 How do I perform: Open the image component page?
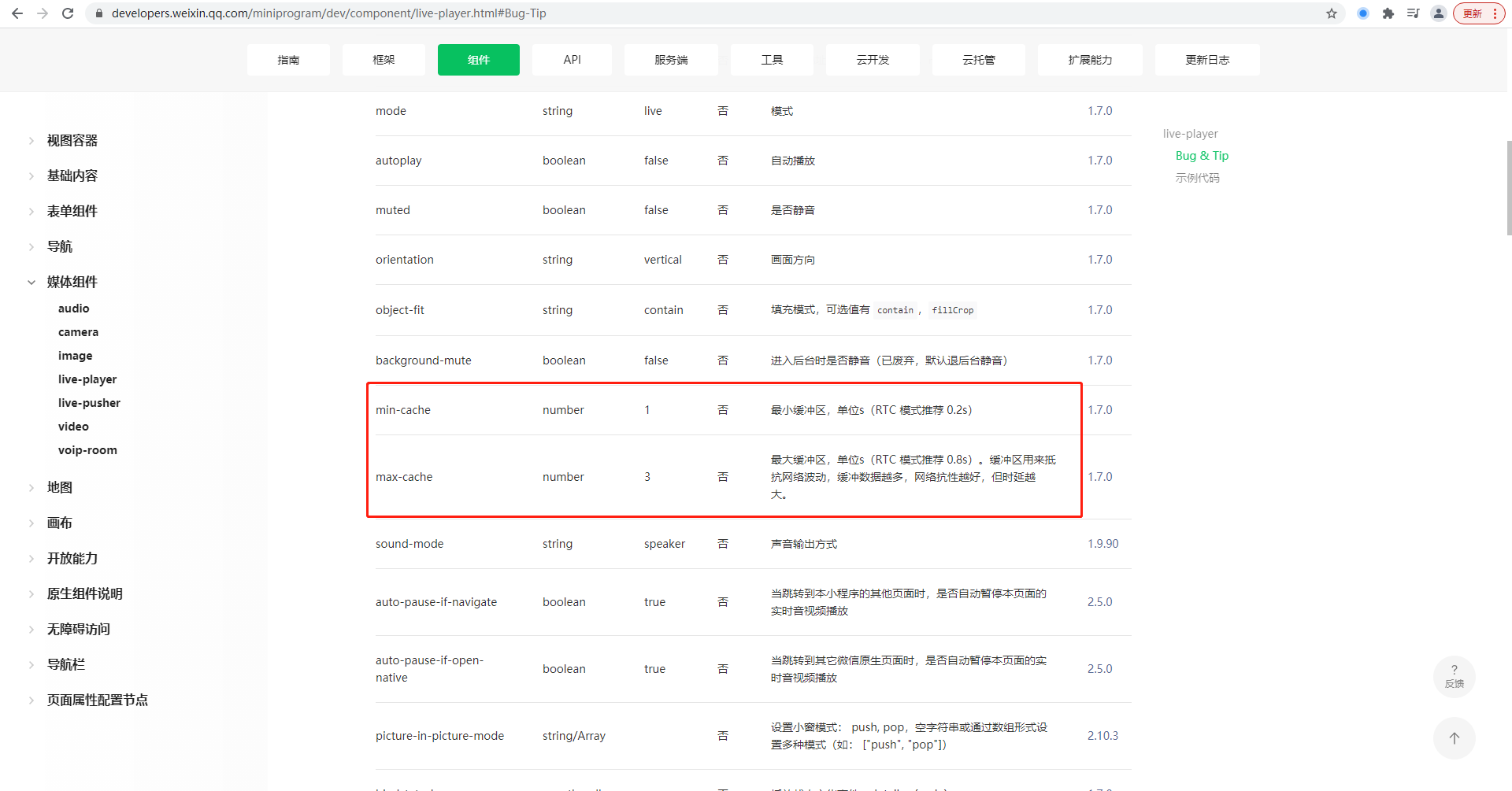point(76,356)
